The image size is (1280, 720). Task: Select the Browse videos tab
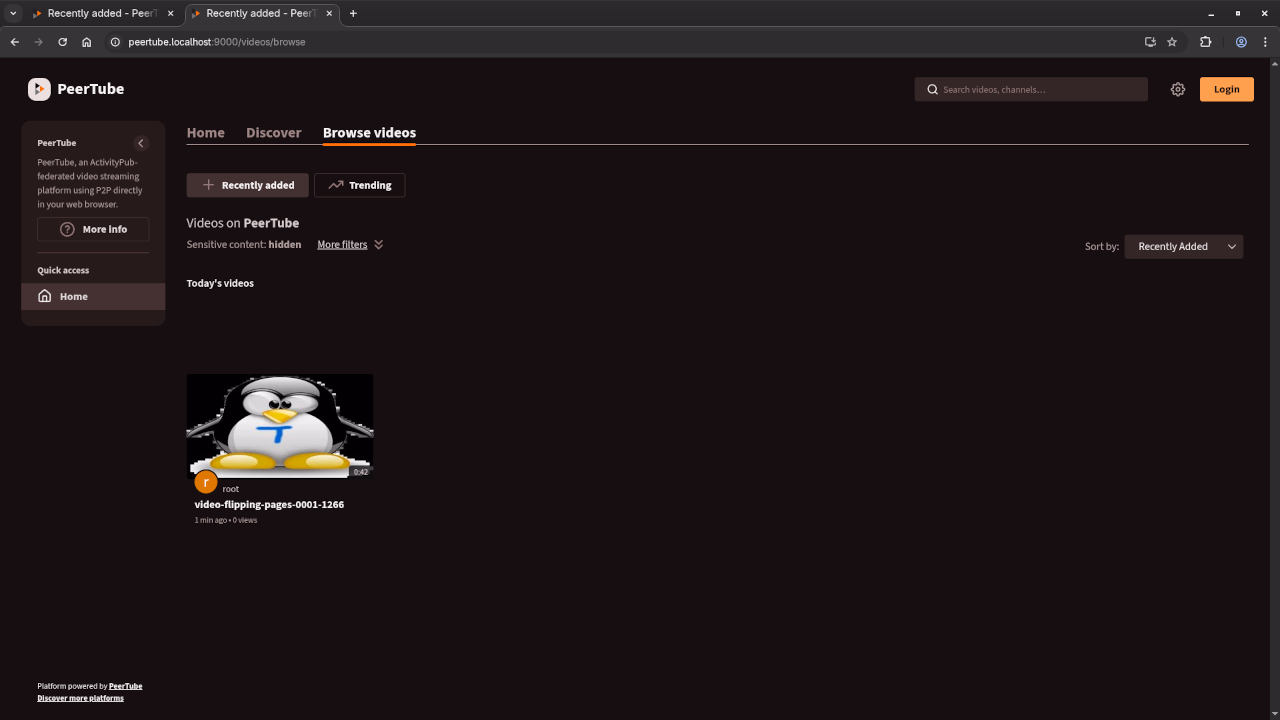point(369,132)
